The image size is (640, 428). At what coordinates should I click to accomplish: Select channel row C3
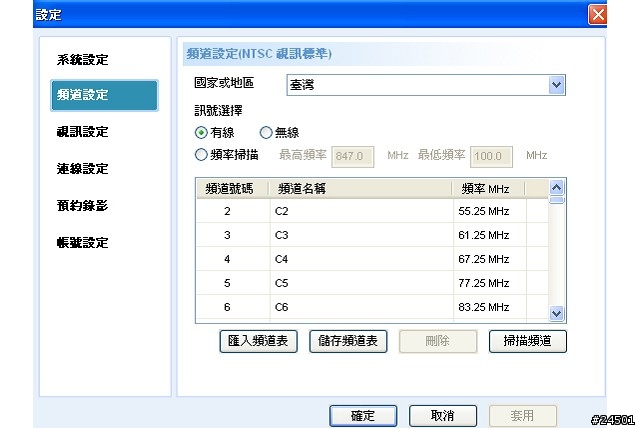coord(372,235)
